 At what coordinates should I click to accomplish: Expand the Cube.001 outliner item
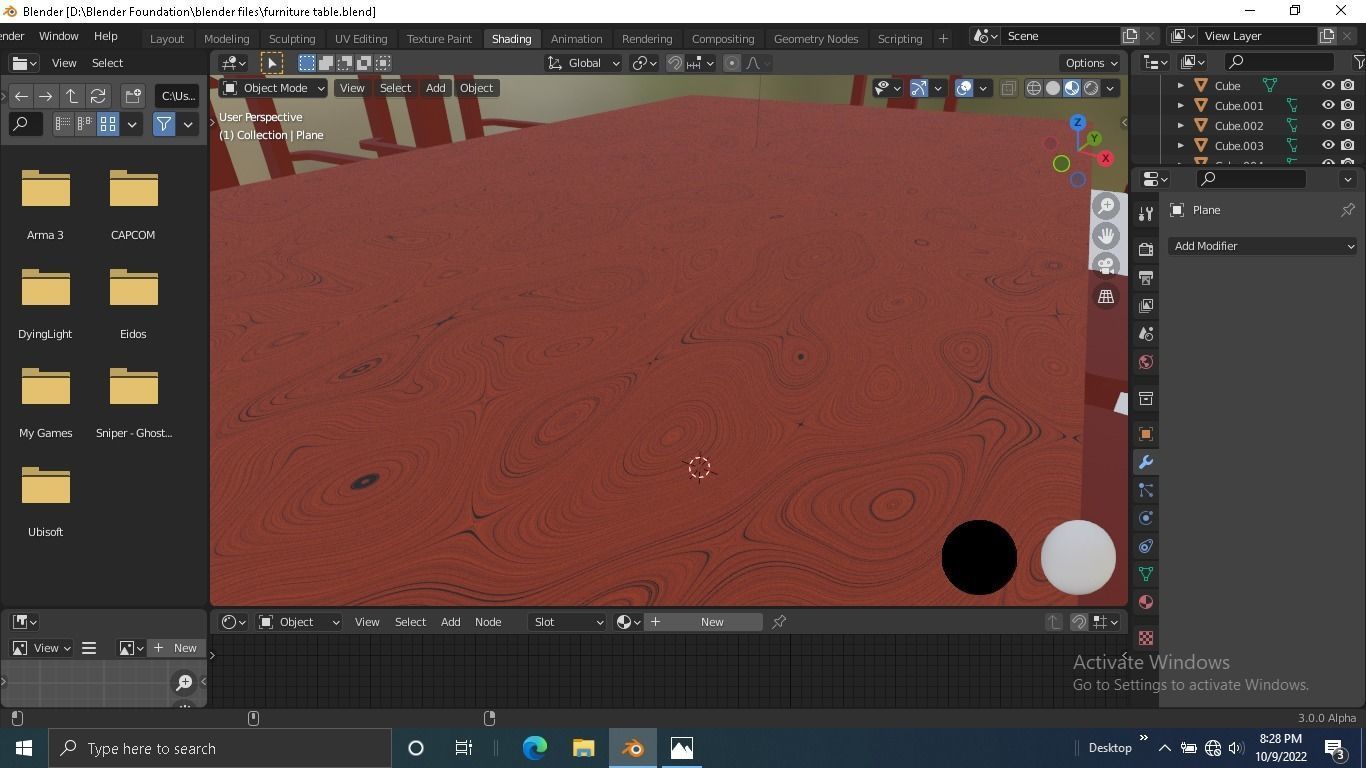1180,106
